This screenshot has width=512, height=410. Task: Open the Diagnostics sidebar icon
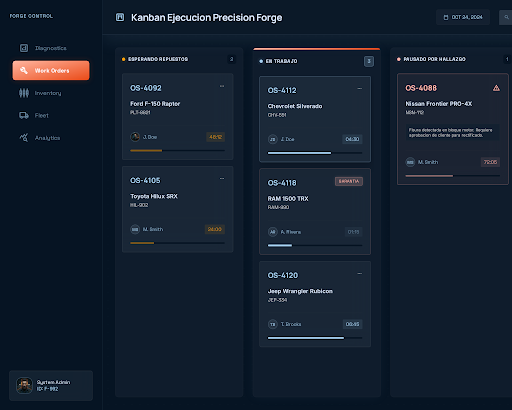point(24,48)
